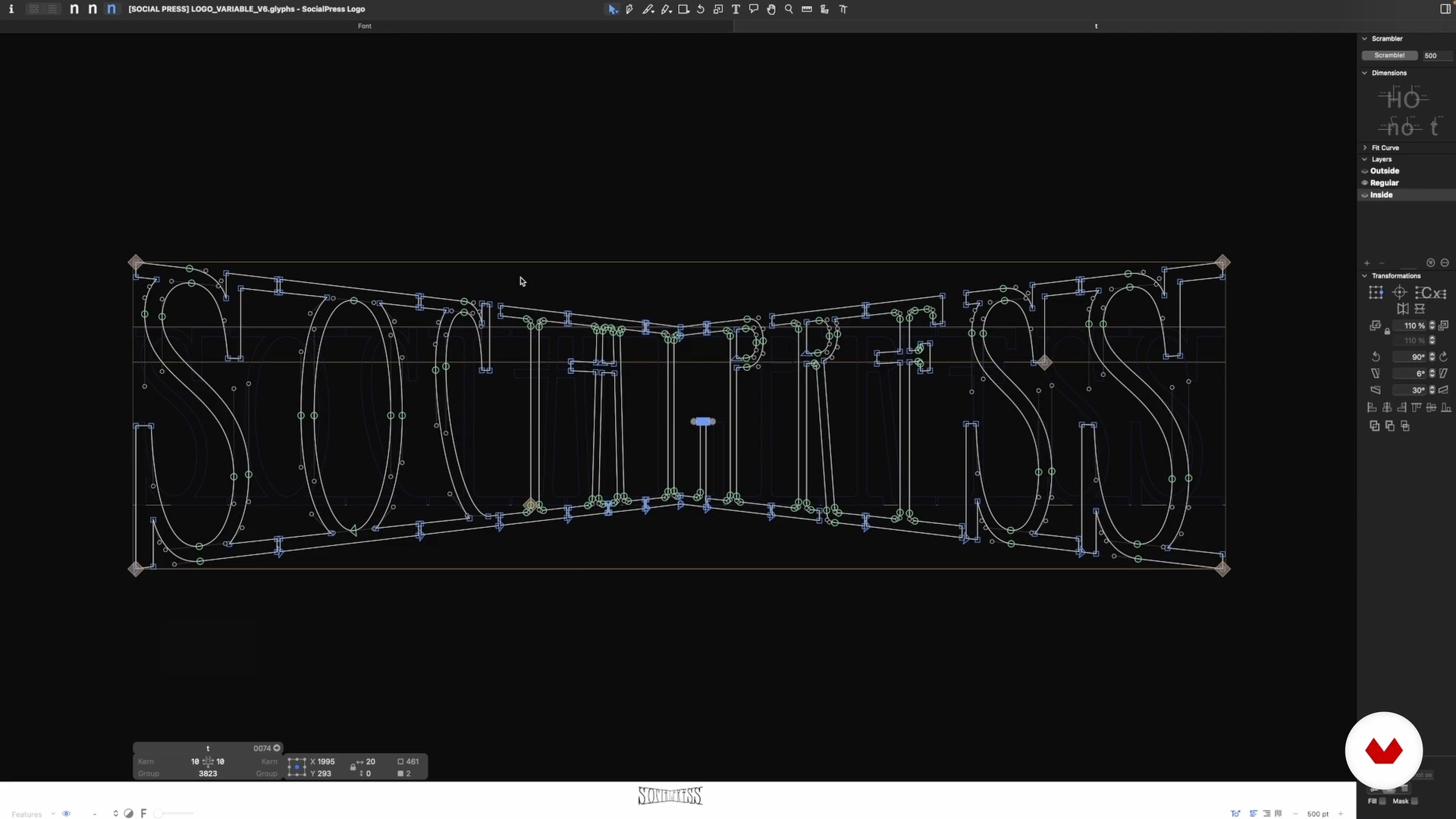Viewport: 1456px width, 819px height.
Task: Toggle visibility of Inside layer
Action: (1365, 195)
